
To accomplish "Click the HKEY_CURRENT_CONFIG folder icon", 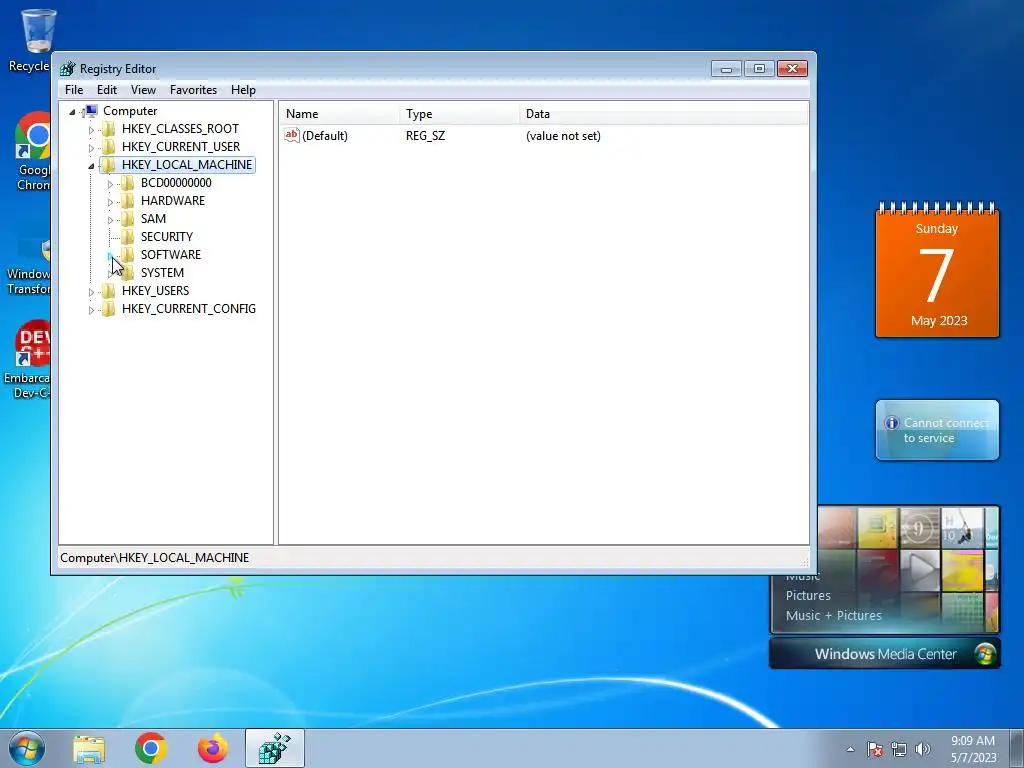I will (109, 308).
